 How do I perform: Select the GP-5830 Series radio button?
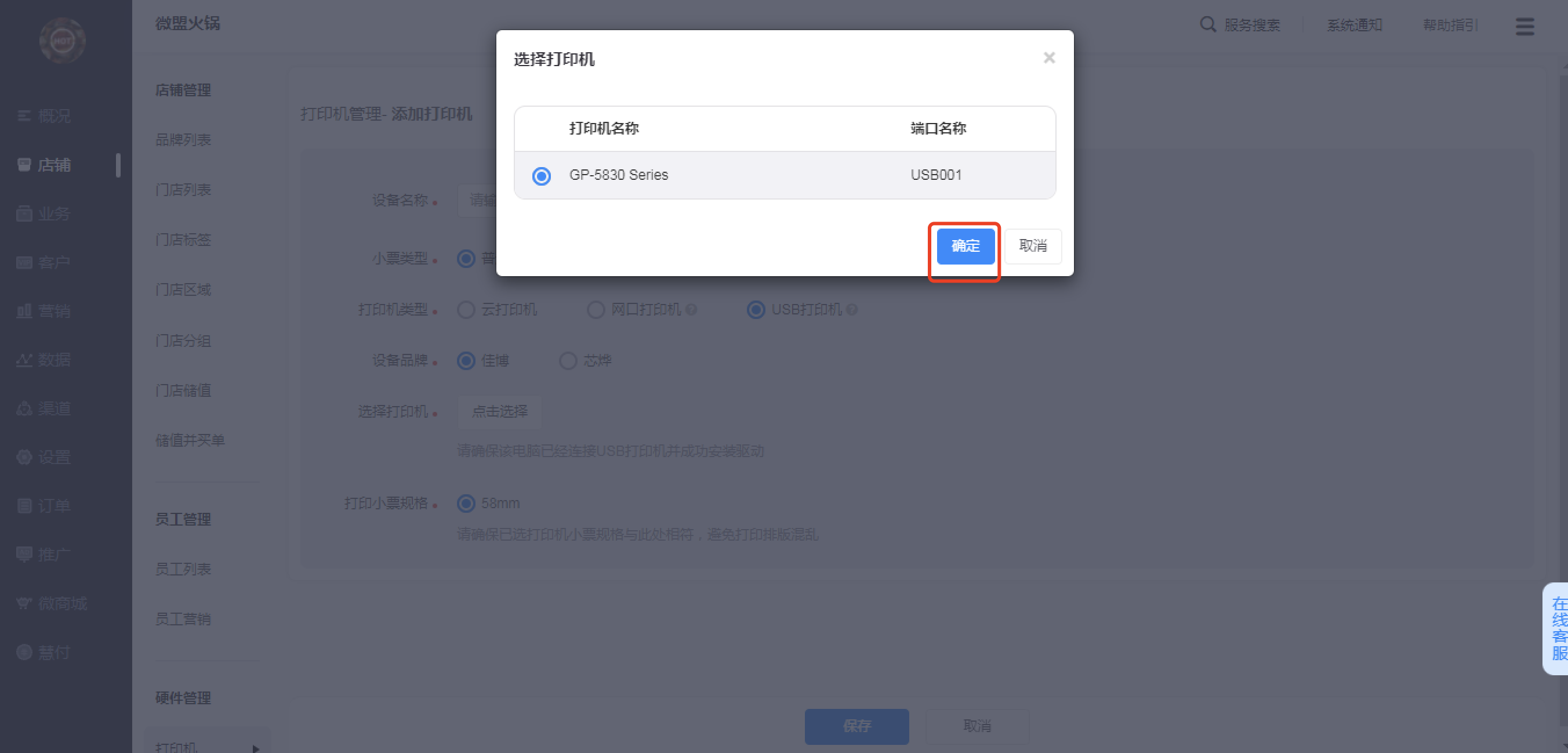coord(541,176)
